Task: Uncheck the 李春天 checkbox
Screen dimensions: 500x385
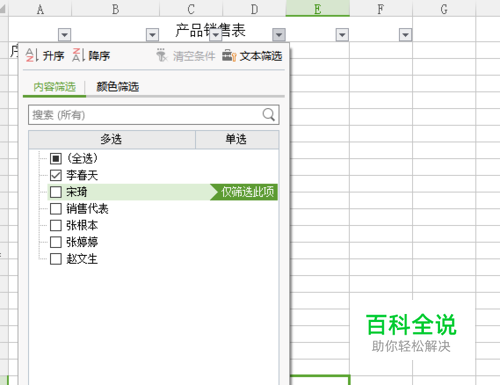Action: coord(56,175)
